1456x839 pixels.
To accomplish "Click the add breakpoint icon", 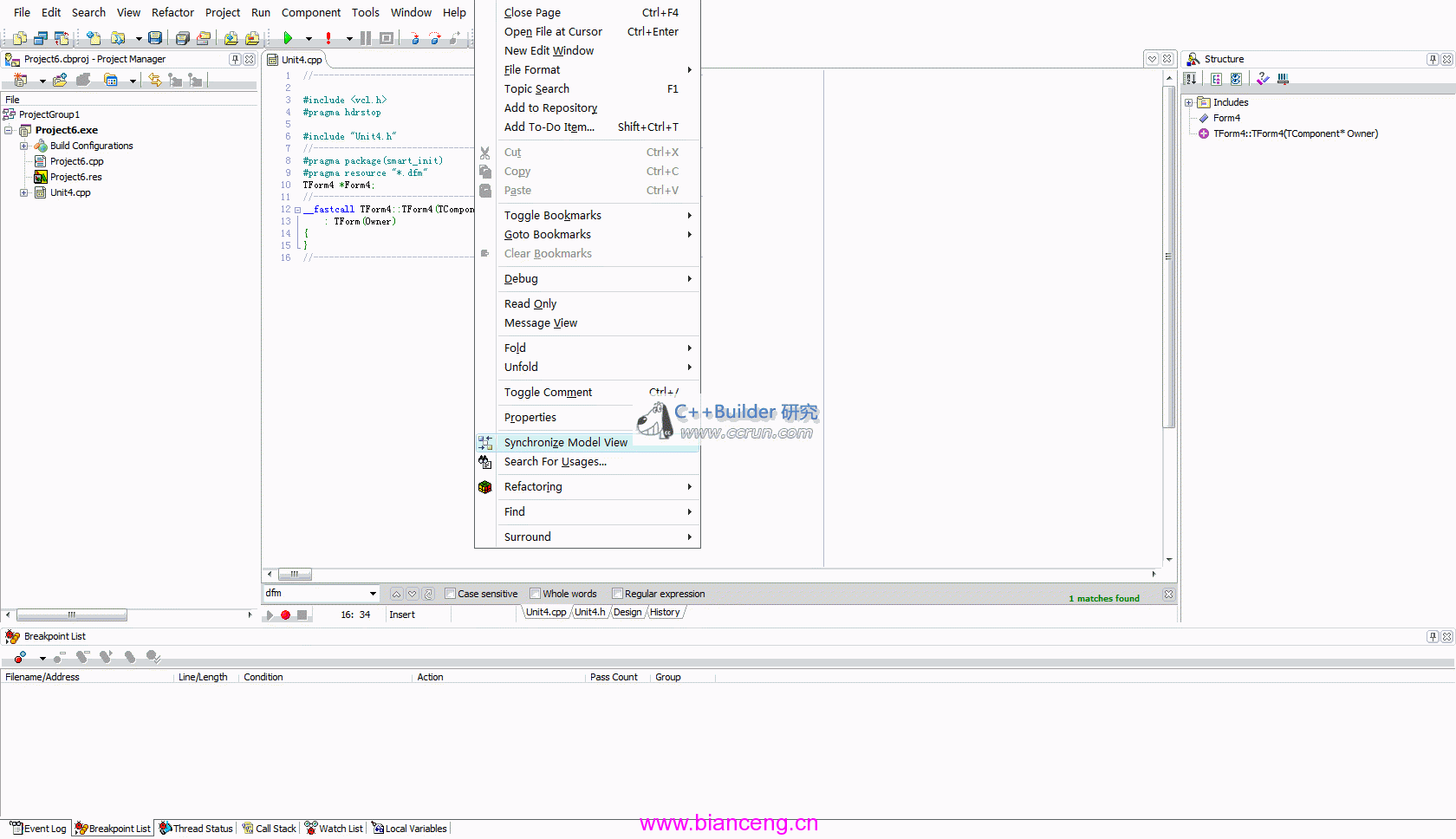I will pyautogui.click(x=19, y=657).
